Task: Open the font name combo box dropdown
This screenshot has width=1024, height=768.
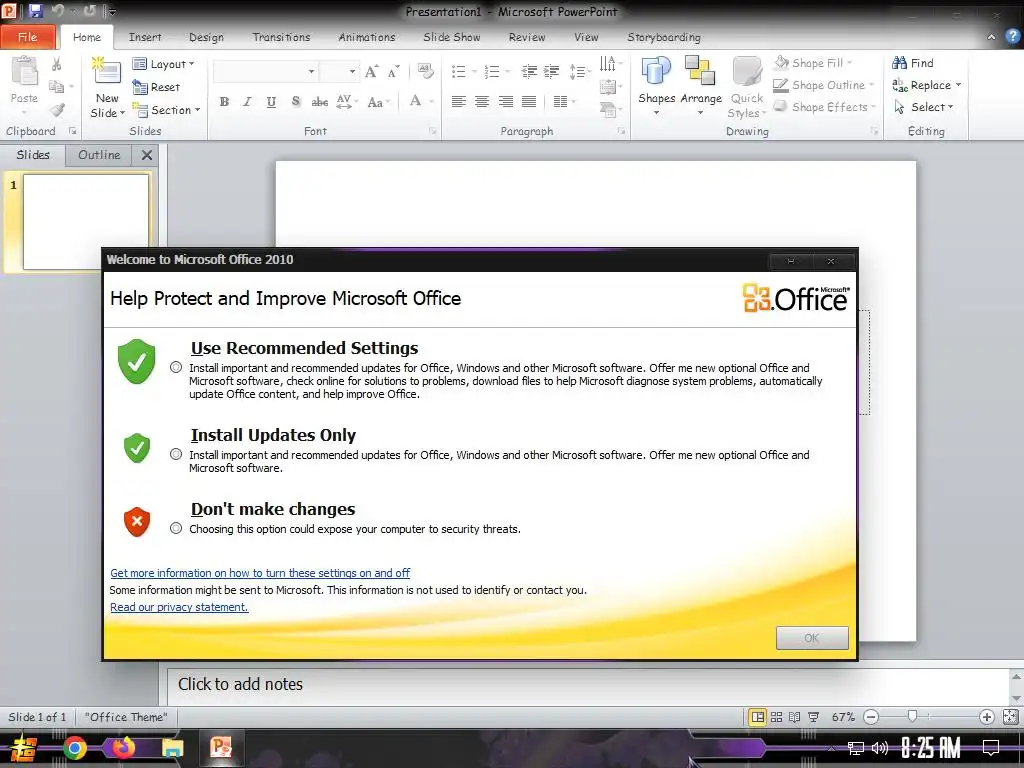Action: click(x=312, y=71)
